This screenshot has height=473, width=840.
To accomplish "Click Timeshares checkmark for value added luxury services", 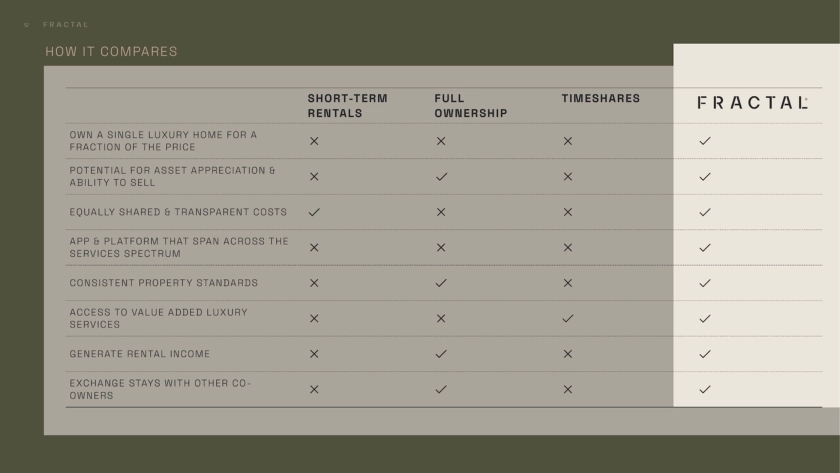I will pyautogui.click(x=568, y=318).
